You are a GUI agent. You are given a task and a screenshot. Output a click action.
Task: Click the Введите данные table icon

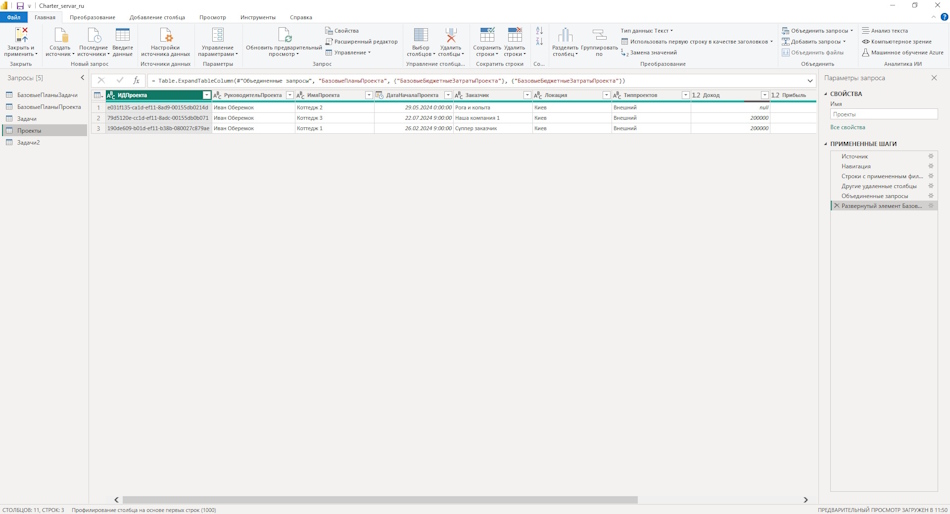click(122, 35)
